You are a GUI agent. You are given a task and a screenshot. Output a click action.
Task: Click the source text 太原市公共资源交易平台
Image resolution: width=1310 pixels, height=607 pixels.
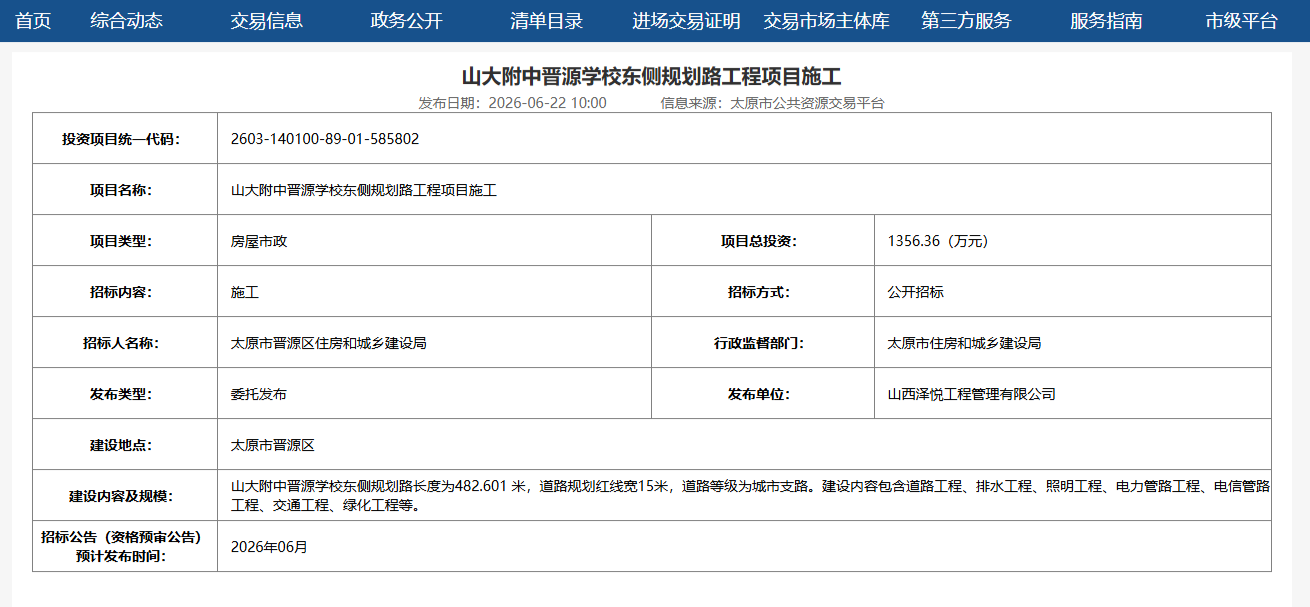pos(807,103)
